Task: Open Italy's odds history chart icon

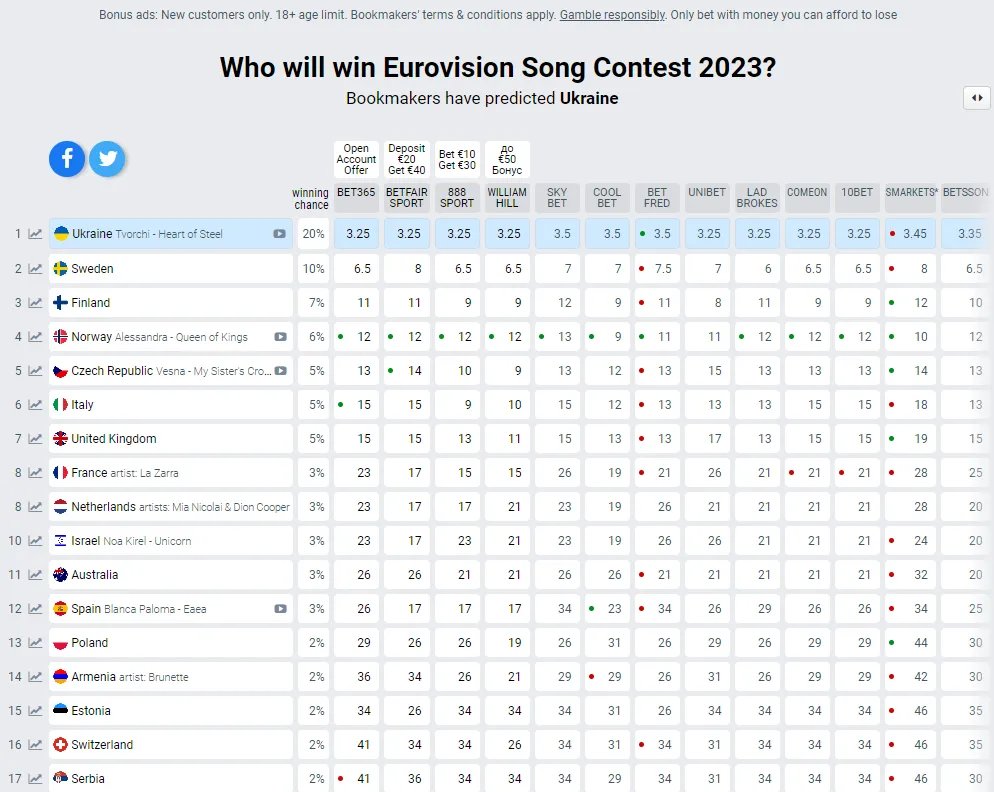Action: click(x=35, y=405)
